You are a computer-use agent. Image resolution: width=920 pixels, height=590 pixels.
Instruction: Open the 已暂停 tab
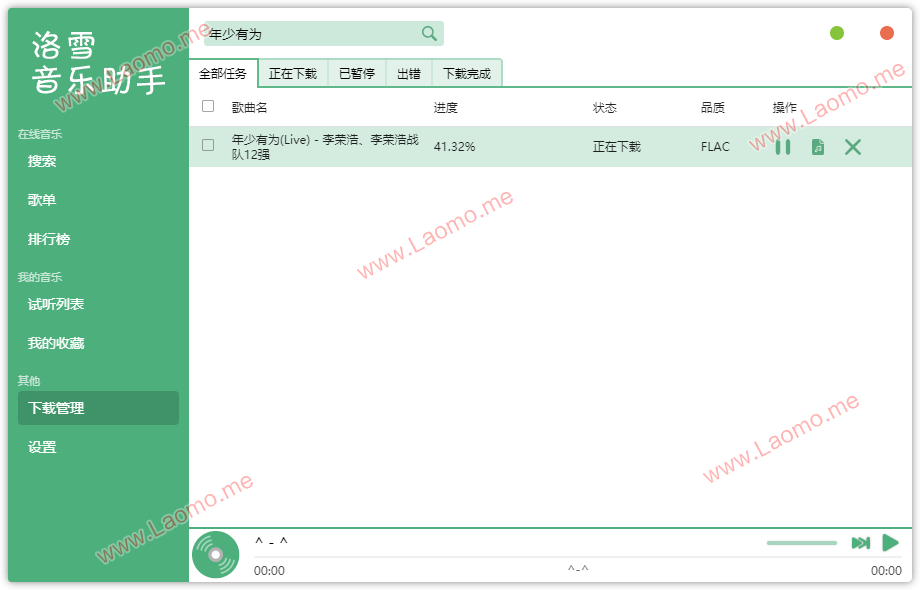tap(357, 73)
